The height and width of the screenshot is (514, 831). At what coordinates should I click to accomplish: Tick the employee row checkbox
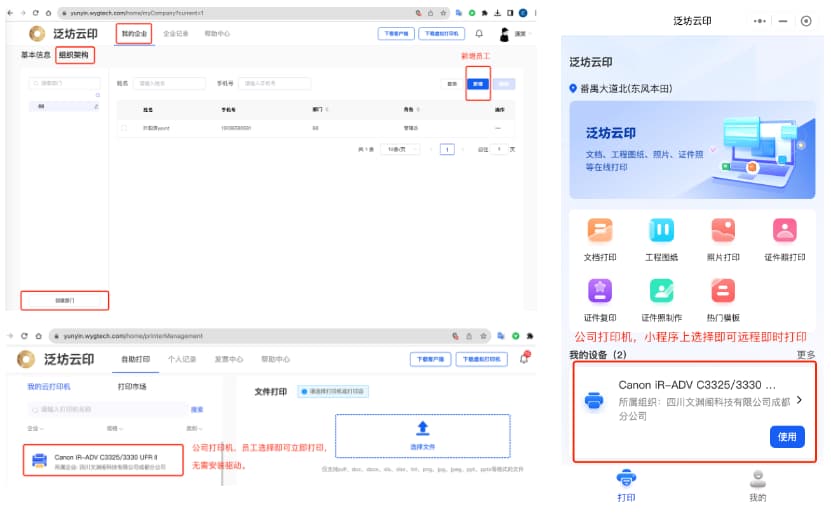(124, 128)
